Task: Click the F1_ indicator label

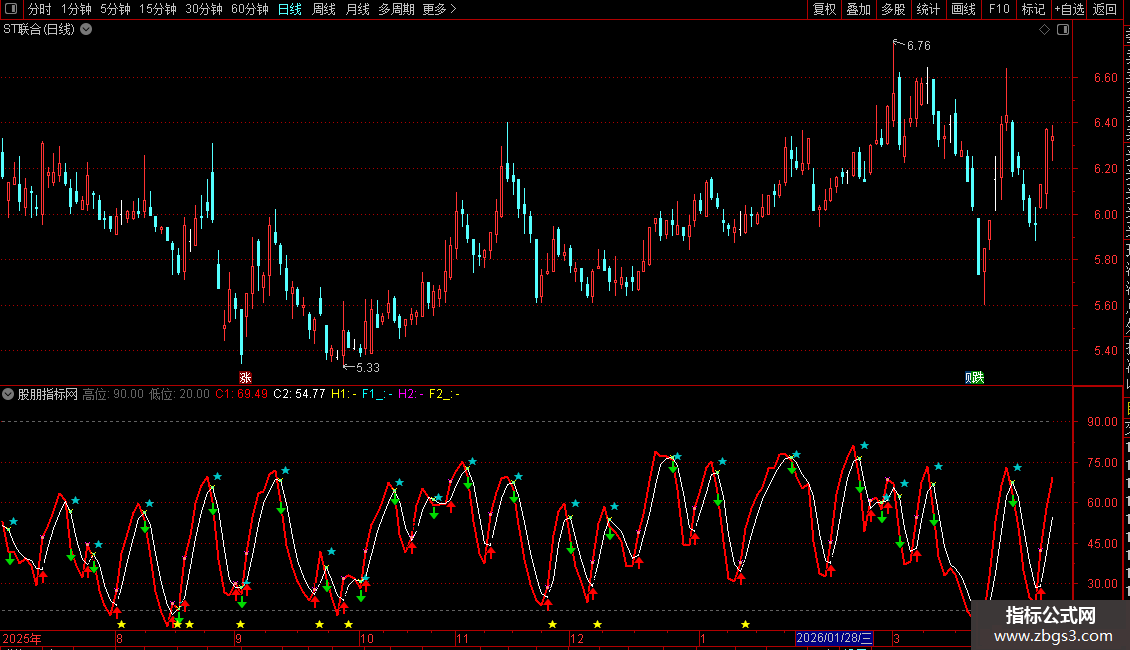Action: tap(377, 394)
